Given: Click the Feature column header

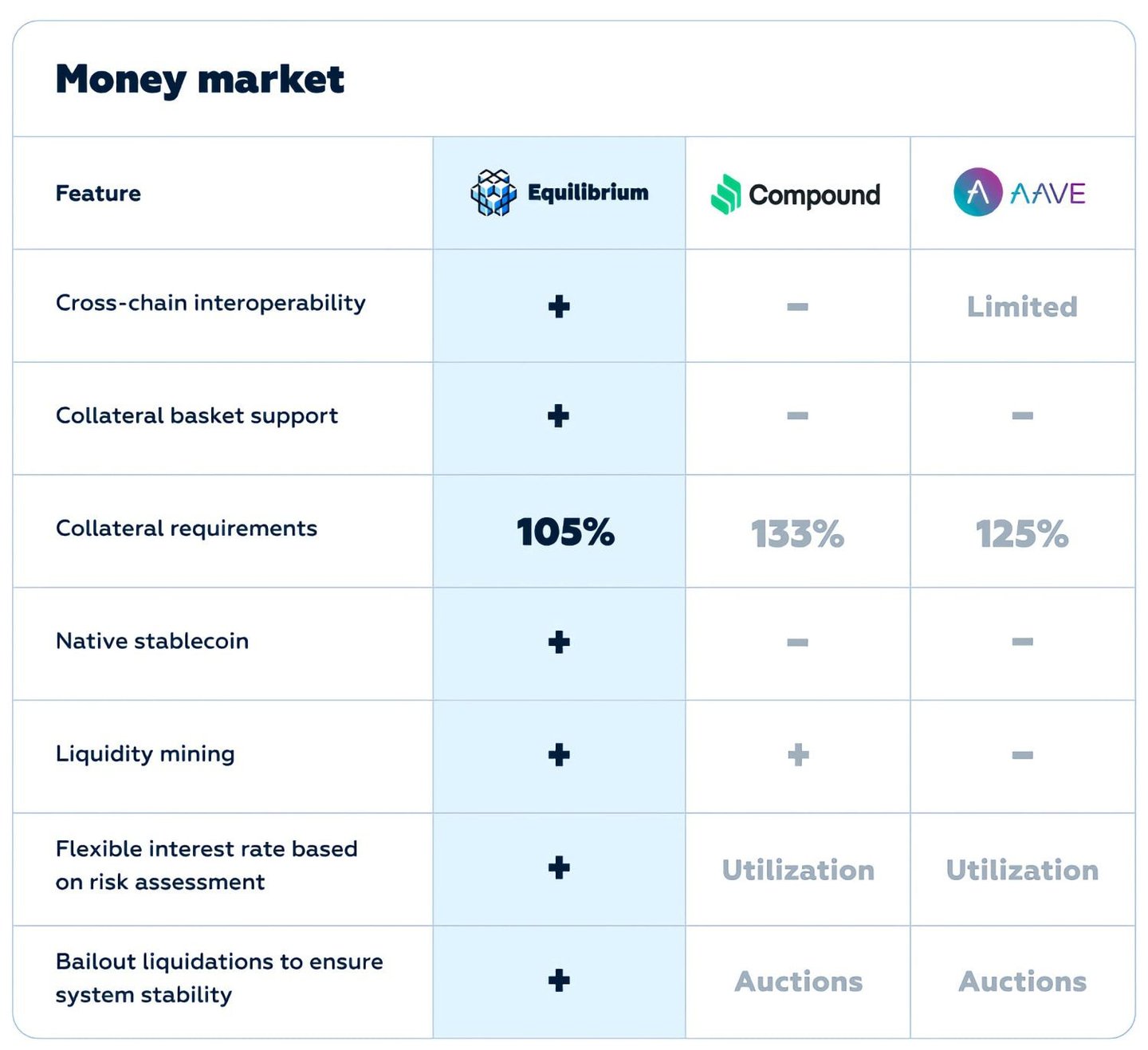Looking at the screenshot, I should coord(98,194).
